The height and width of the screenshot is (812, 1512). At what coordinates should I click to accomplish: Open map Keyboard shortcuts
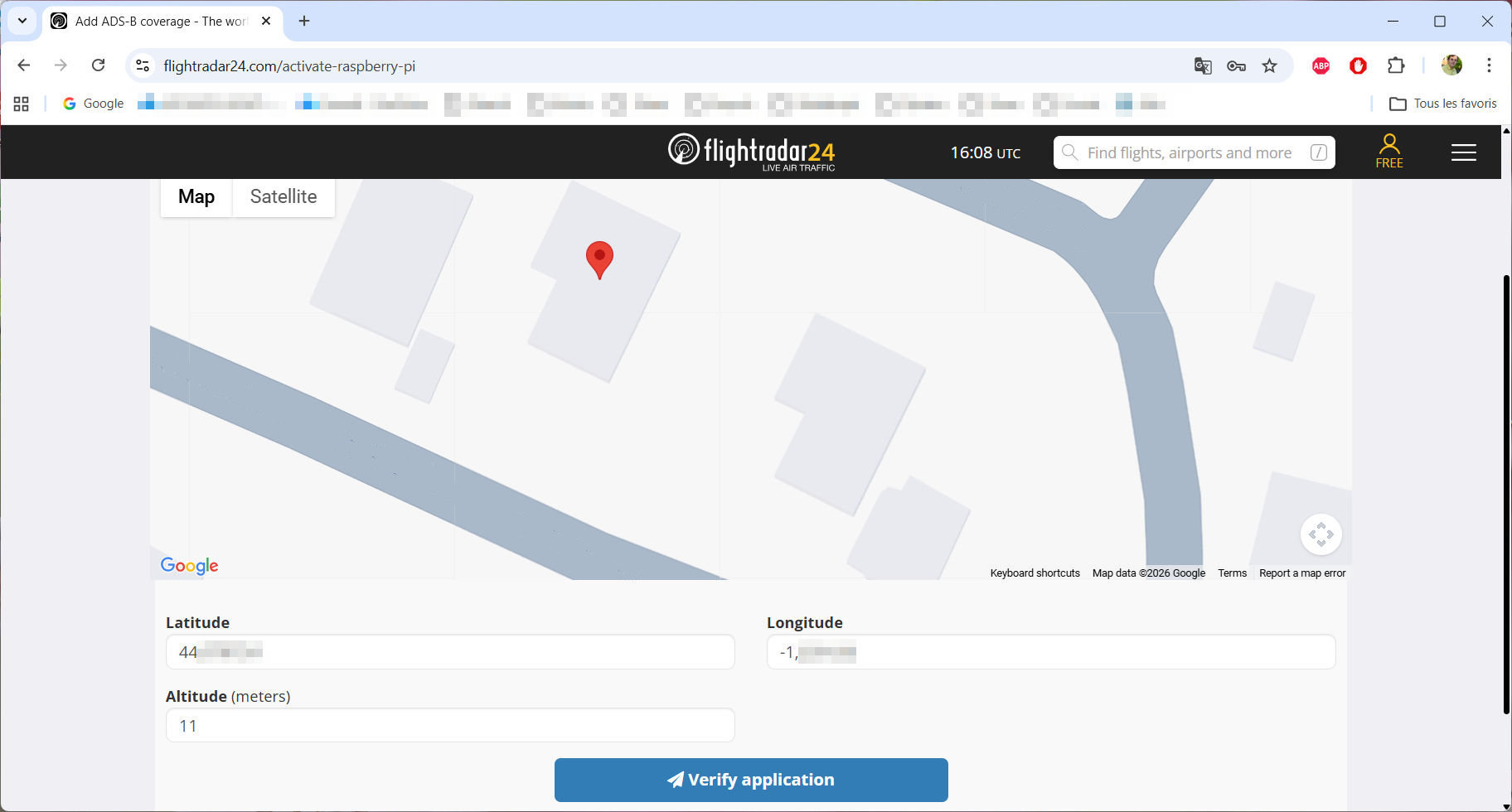1035,573
